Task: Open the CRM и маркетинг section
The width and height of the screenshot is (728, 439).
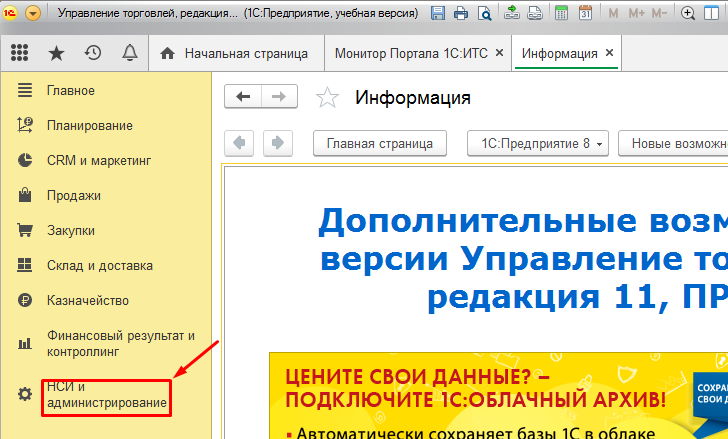Action: pos(99,161)
